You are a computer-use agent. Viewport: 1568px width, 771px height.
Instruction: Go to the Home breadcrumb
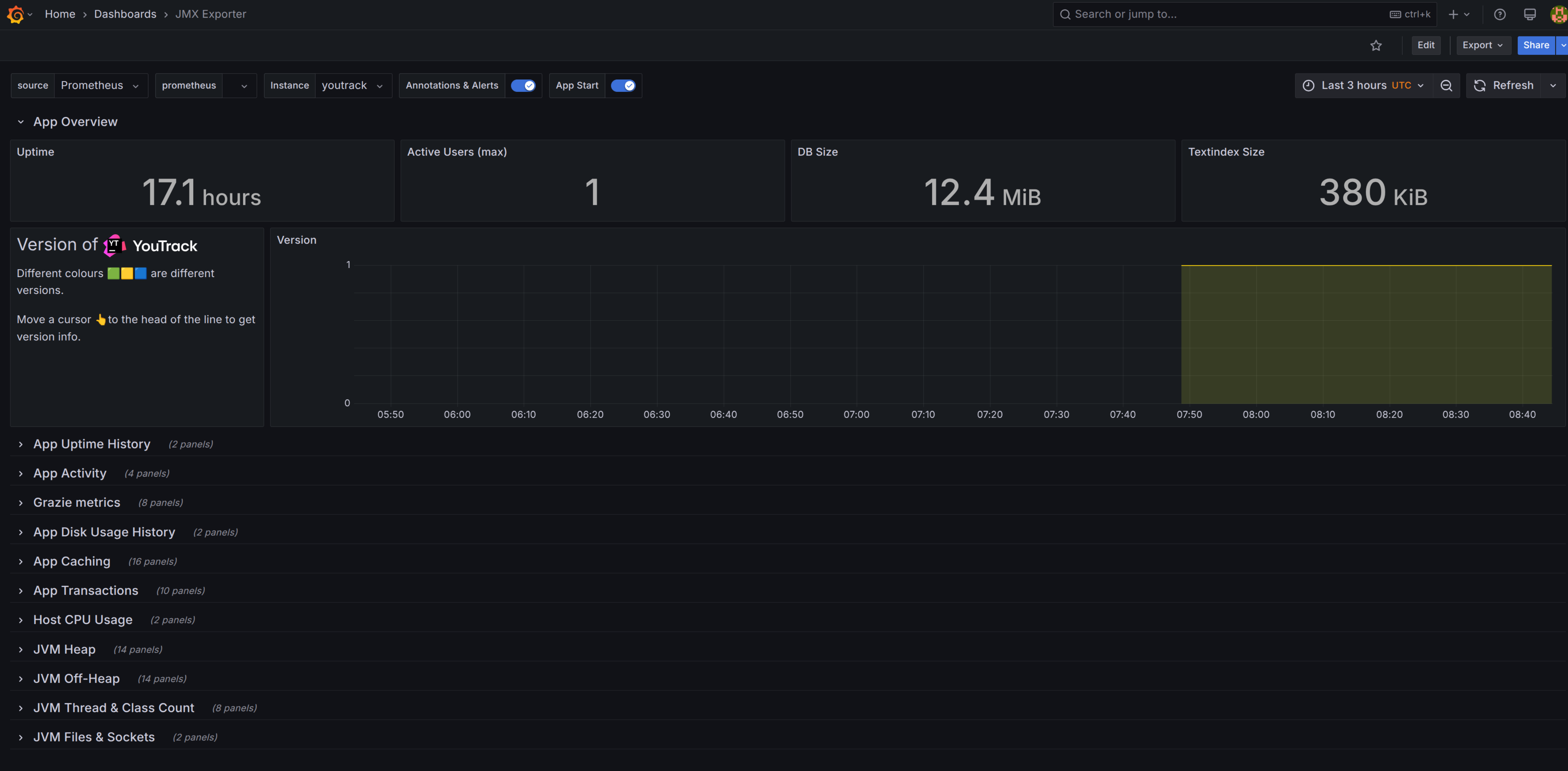point(60,14)
